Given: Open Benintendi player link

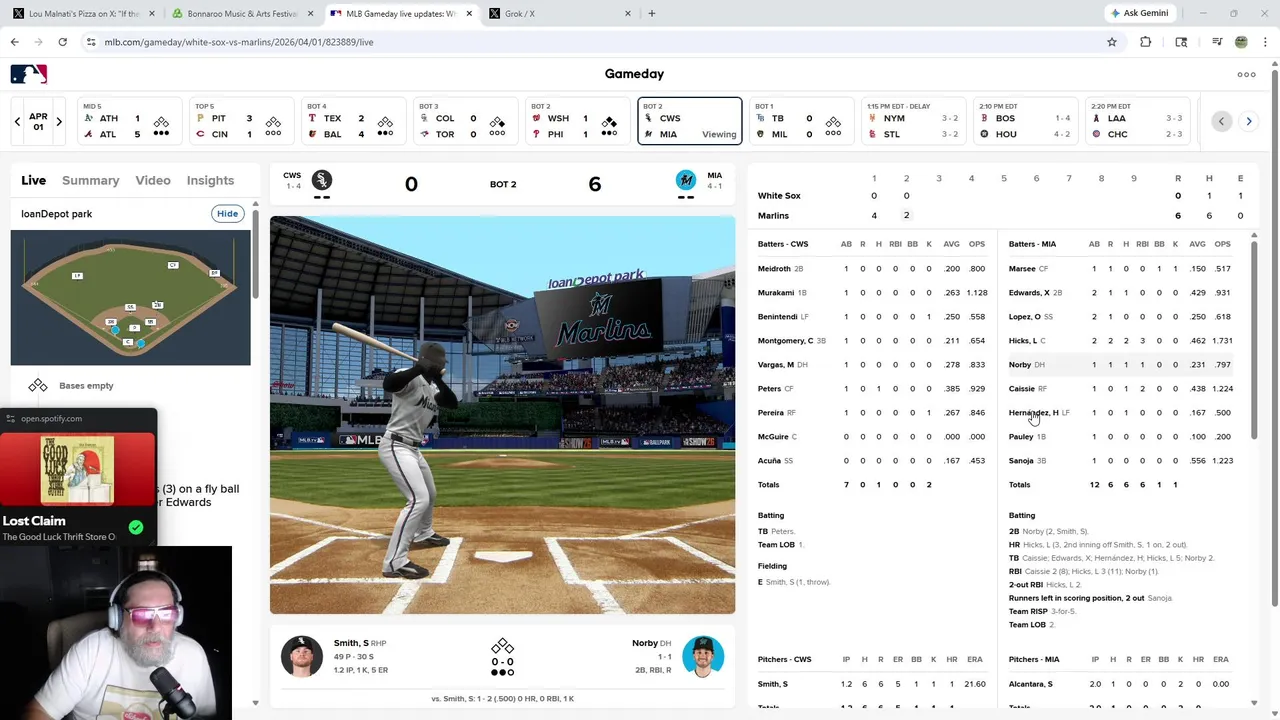Looking at the screenshot, I should tap(777, 317).
